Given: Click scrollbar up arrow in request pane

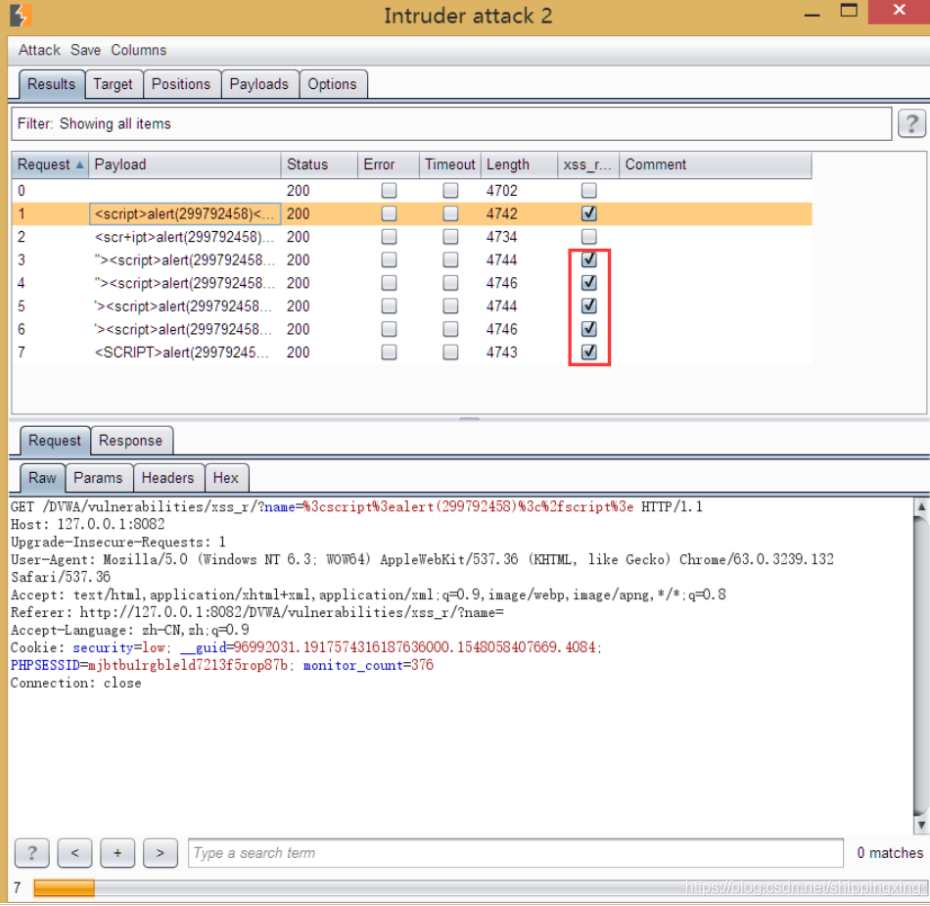Looking at the screenshot, I should point(921,507).
